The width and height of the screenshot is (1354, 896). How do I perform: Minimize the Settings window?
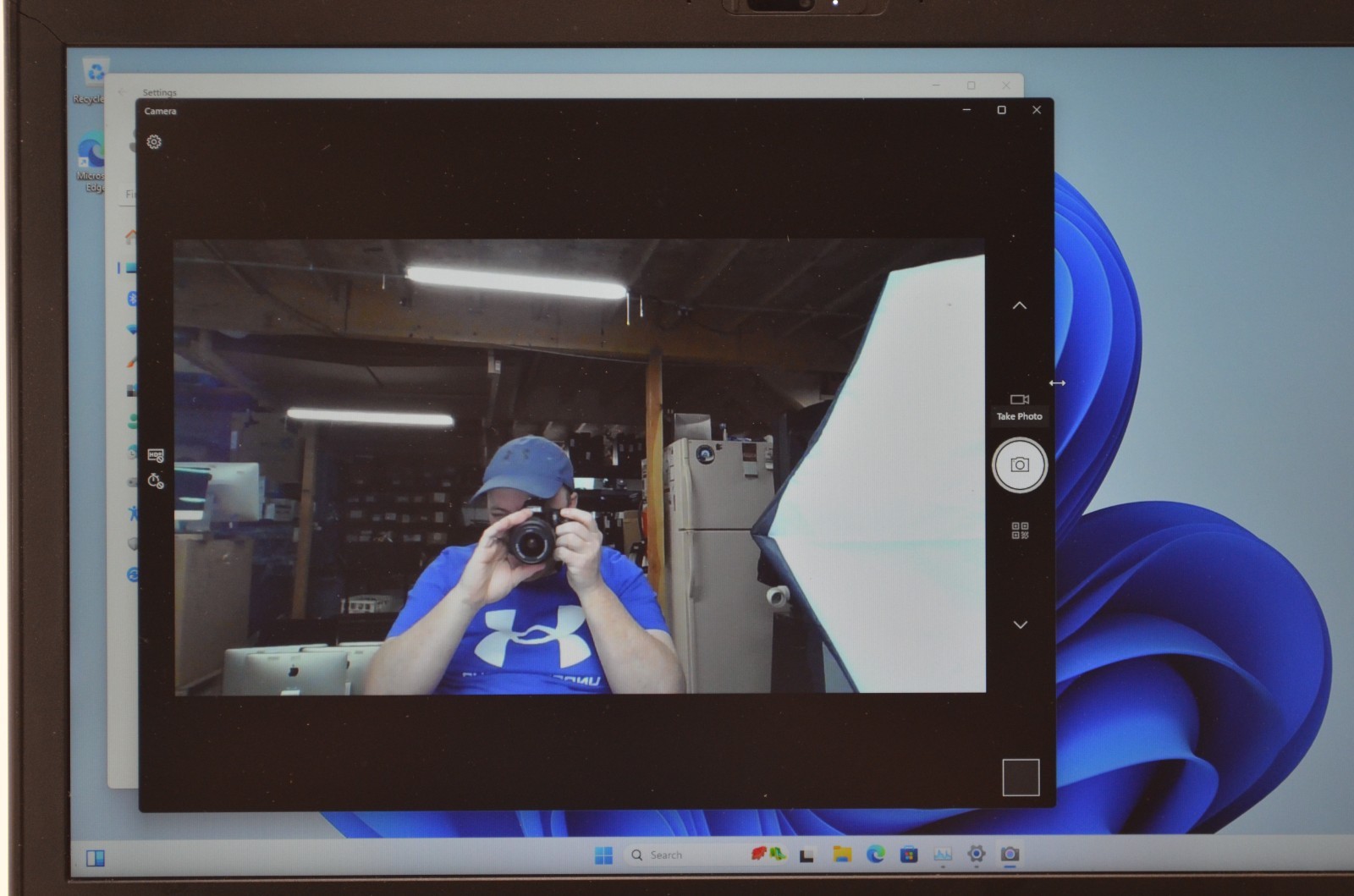tap(936, 85)
